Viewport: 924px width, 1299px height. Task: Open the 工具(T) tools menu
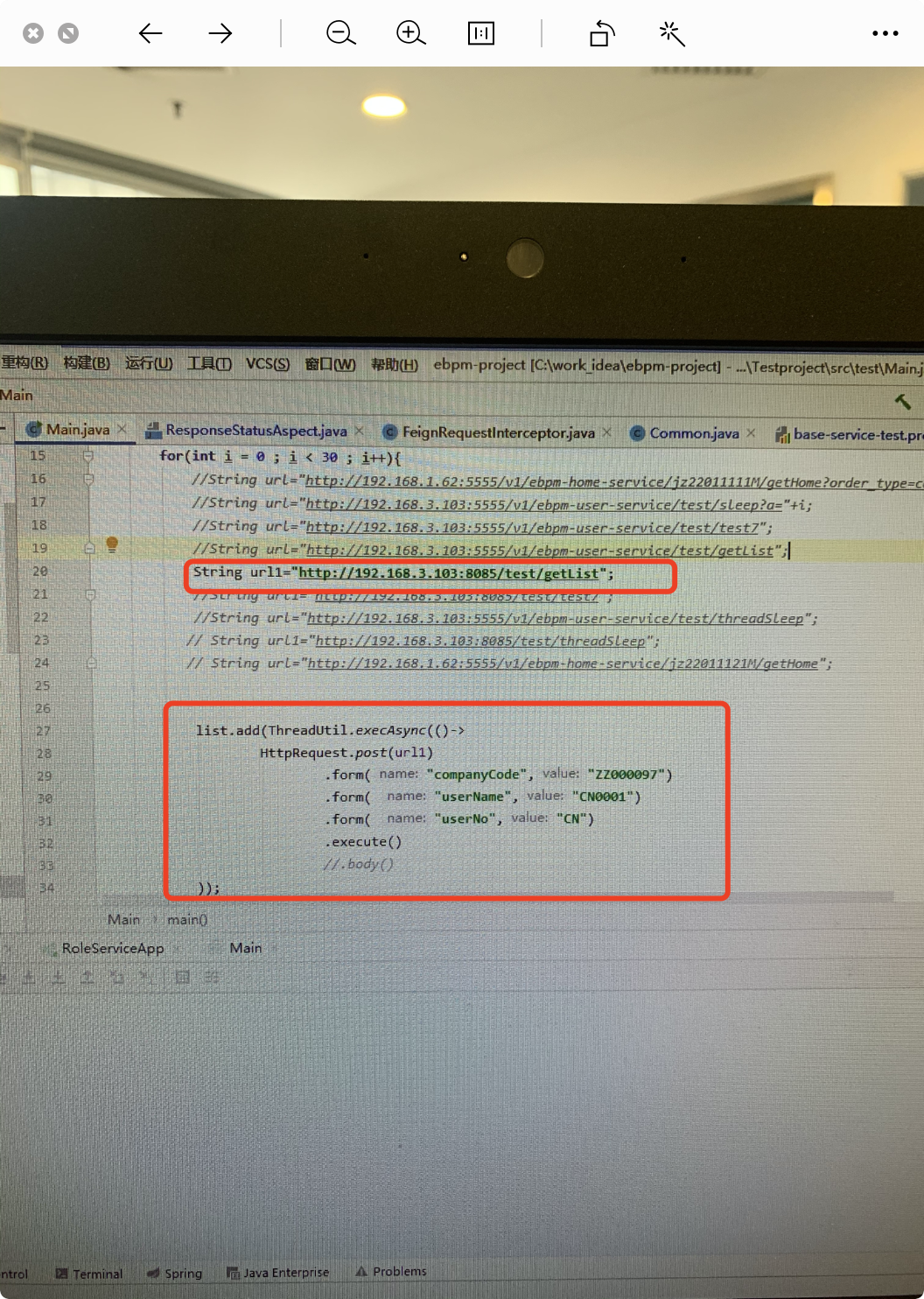pos(209,363)
